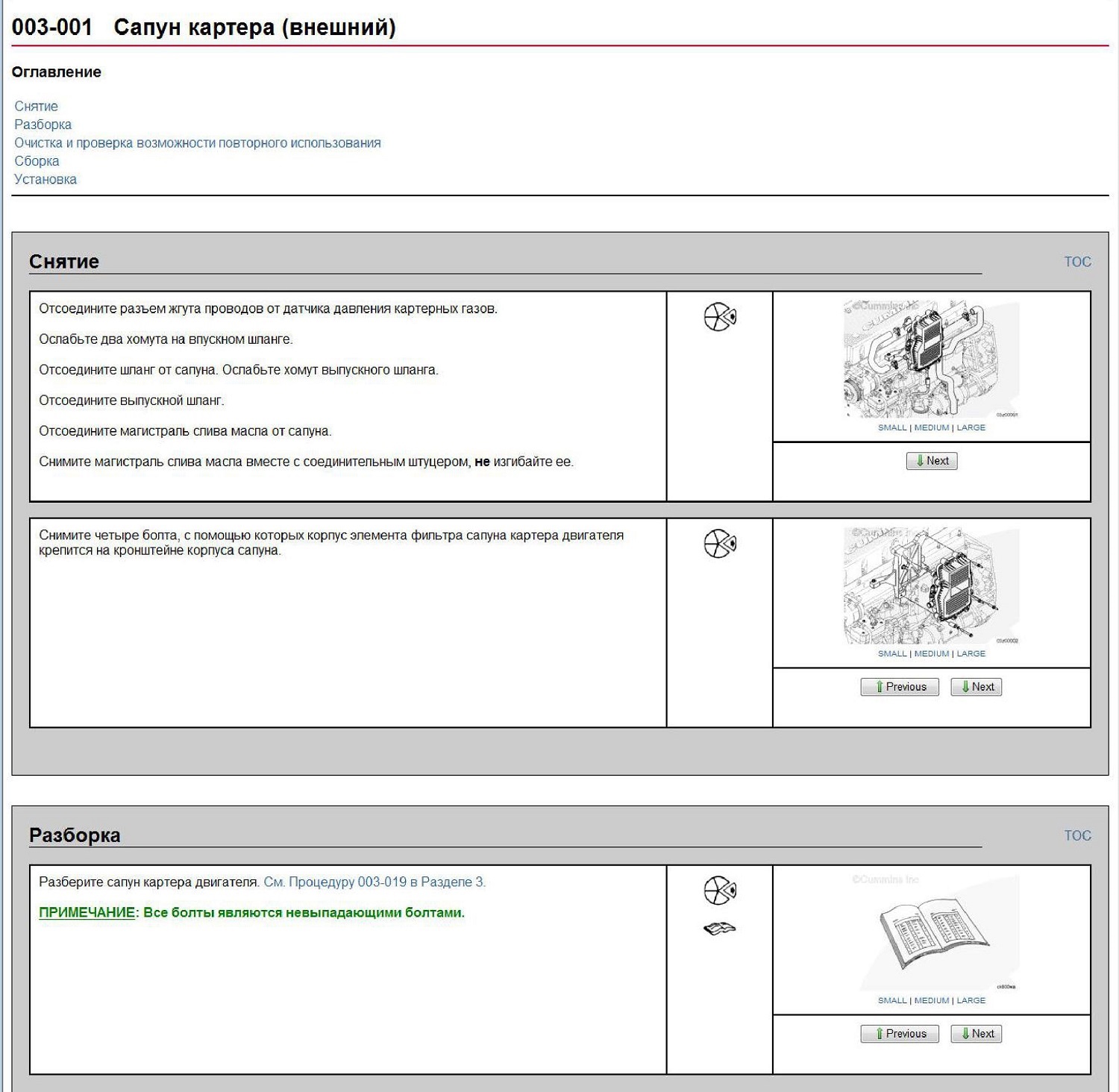Jump to the Разборка contents link
The image size is (1119, 1092).
[43, 125]
